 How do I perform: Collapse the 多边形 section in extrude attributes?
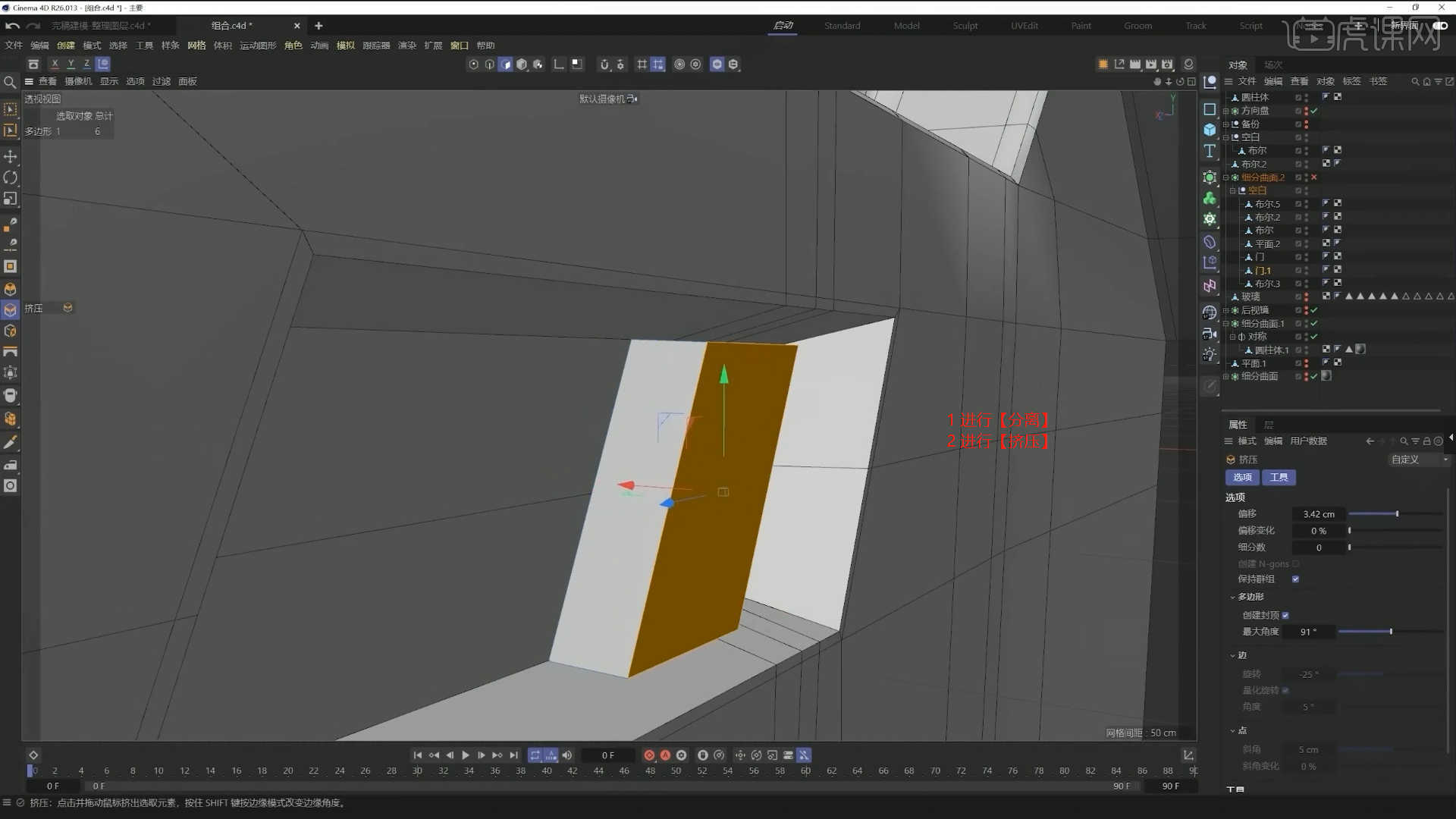[1232, 597]
